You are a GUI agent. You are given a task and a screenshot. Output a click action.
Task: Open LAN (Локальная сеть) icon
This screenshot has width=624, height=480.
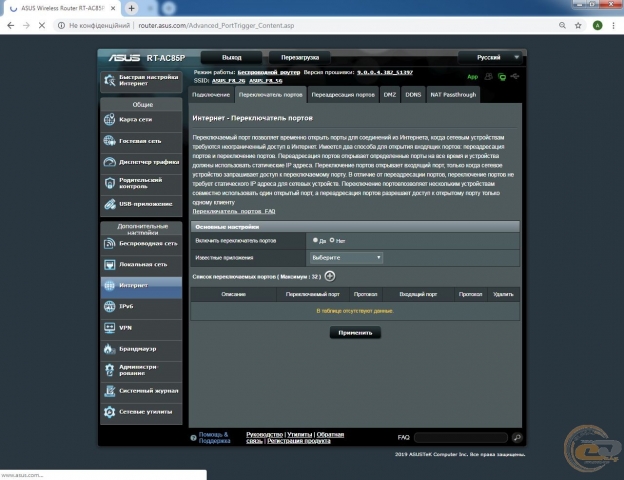coord(109,265)
